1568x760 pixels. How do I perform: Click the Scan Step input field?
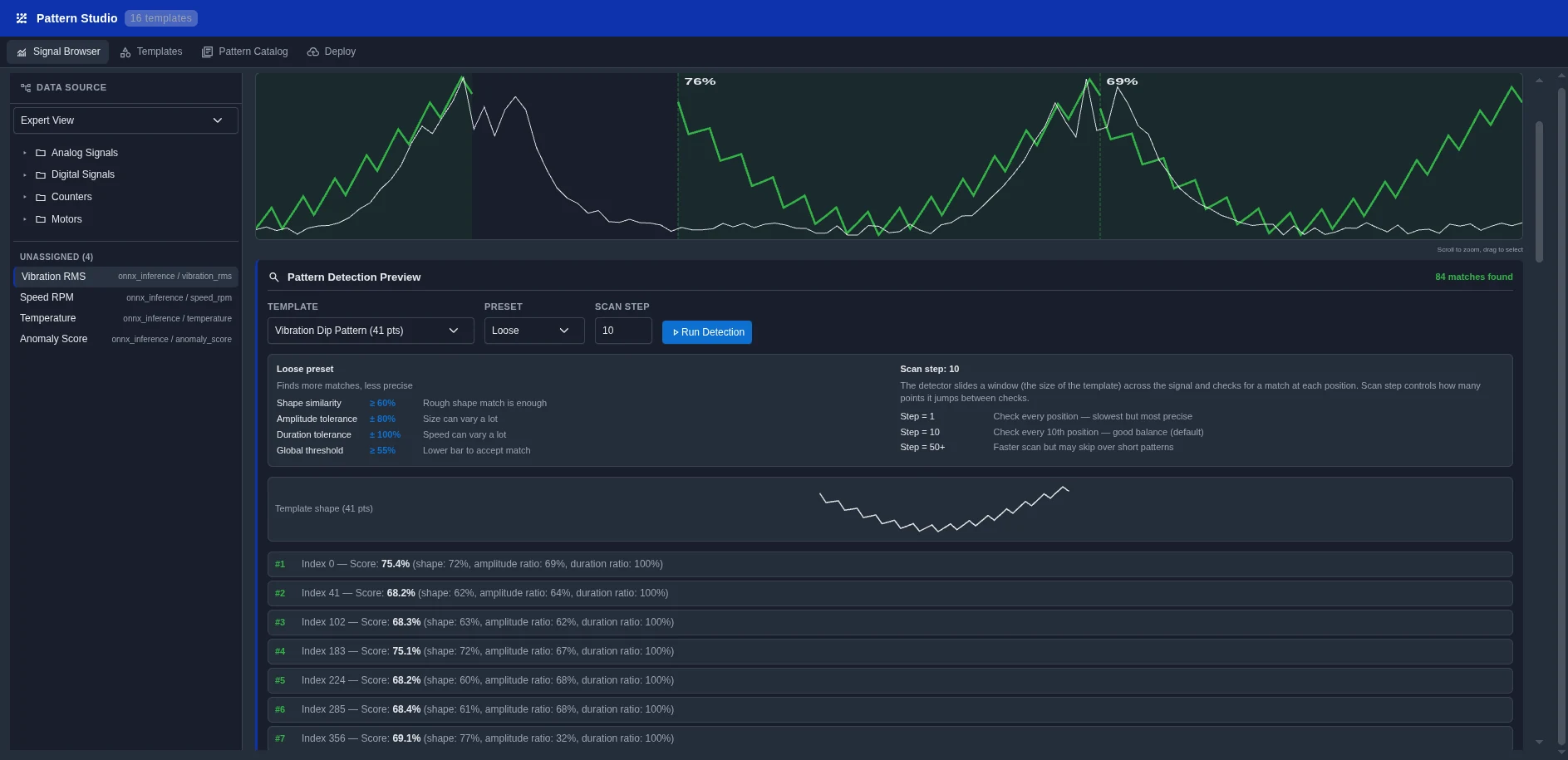coord(622,331)
